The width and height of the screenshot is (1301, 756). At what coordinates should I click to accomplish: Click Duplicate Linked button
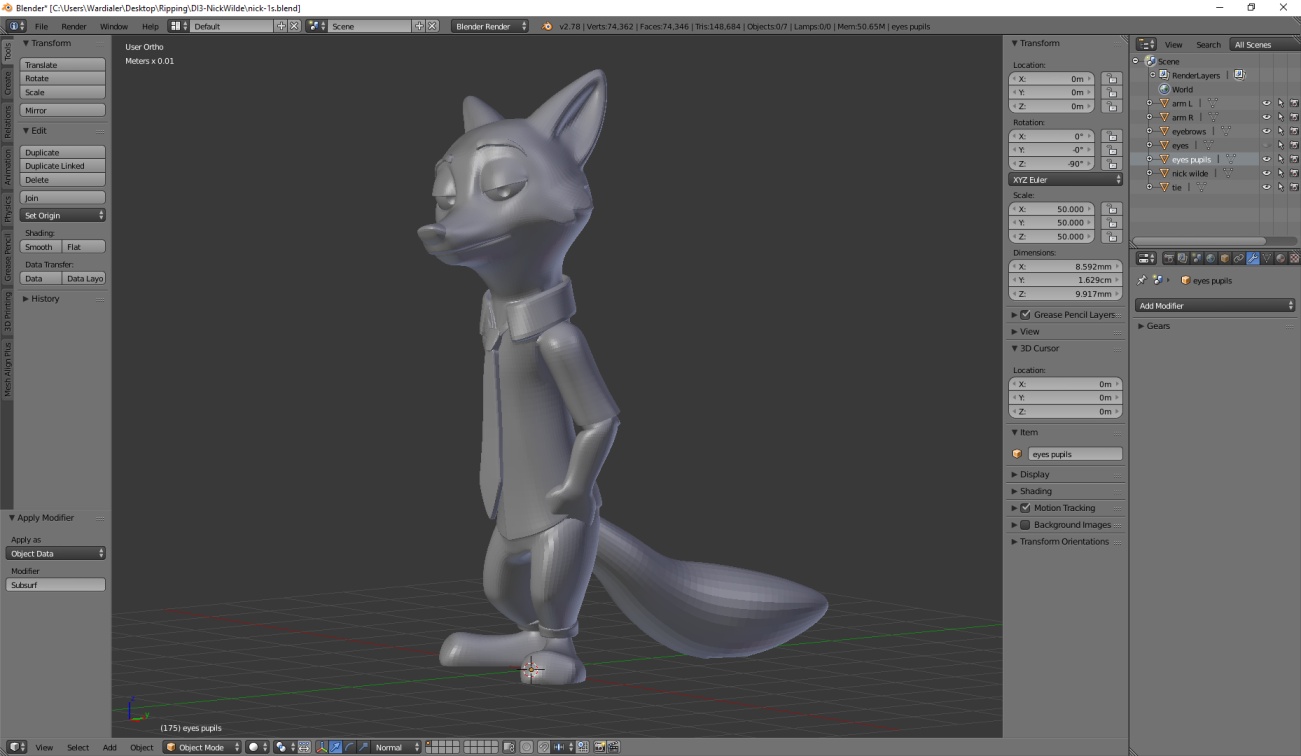tap(62, 166)
